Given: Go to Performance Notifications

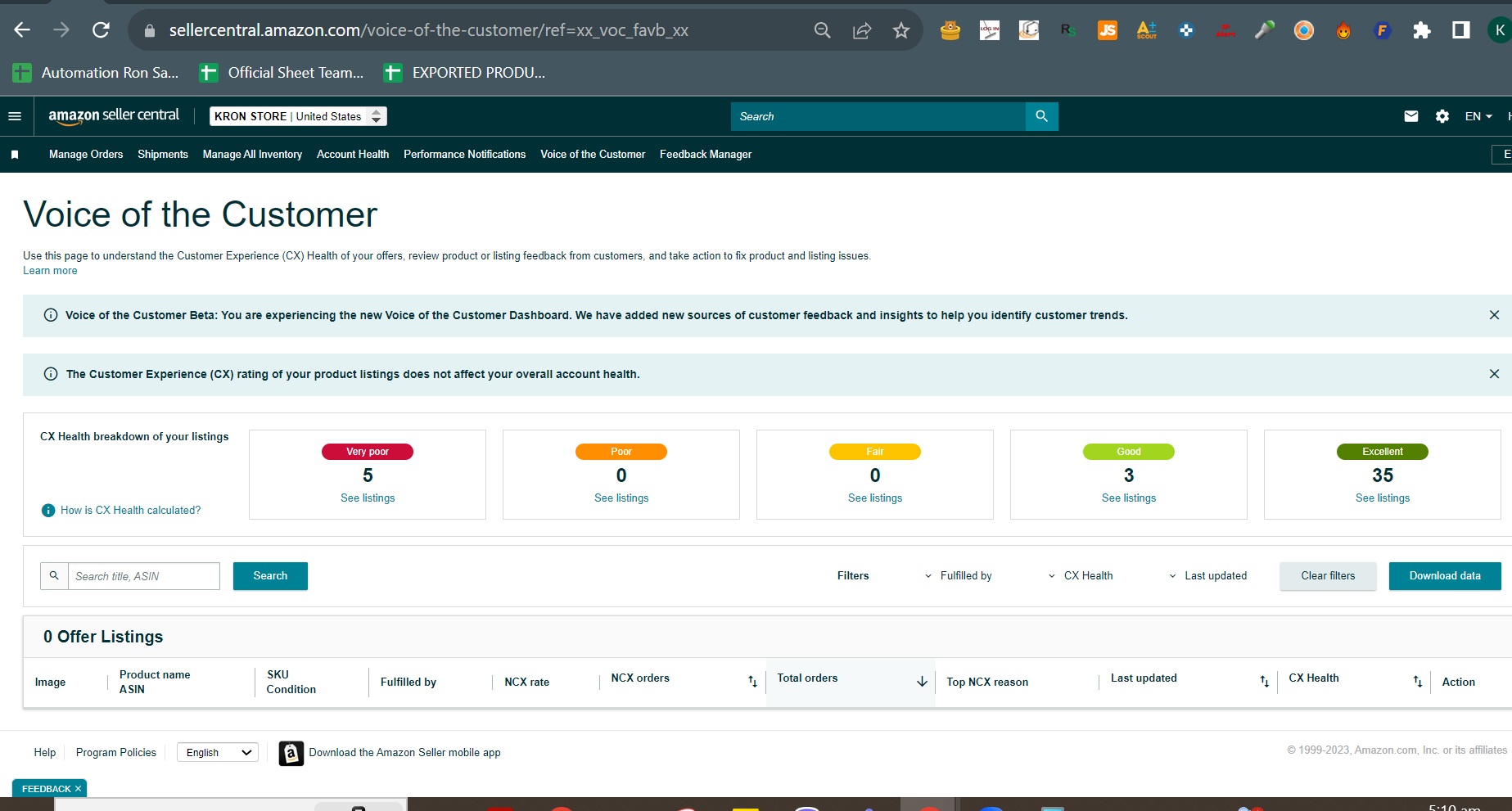Looking at the screenshot, I should (464, 155).
